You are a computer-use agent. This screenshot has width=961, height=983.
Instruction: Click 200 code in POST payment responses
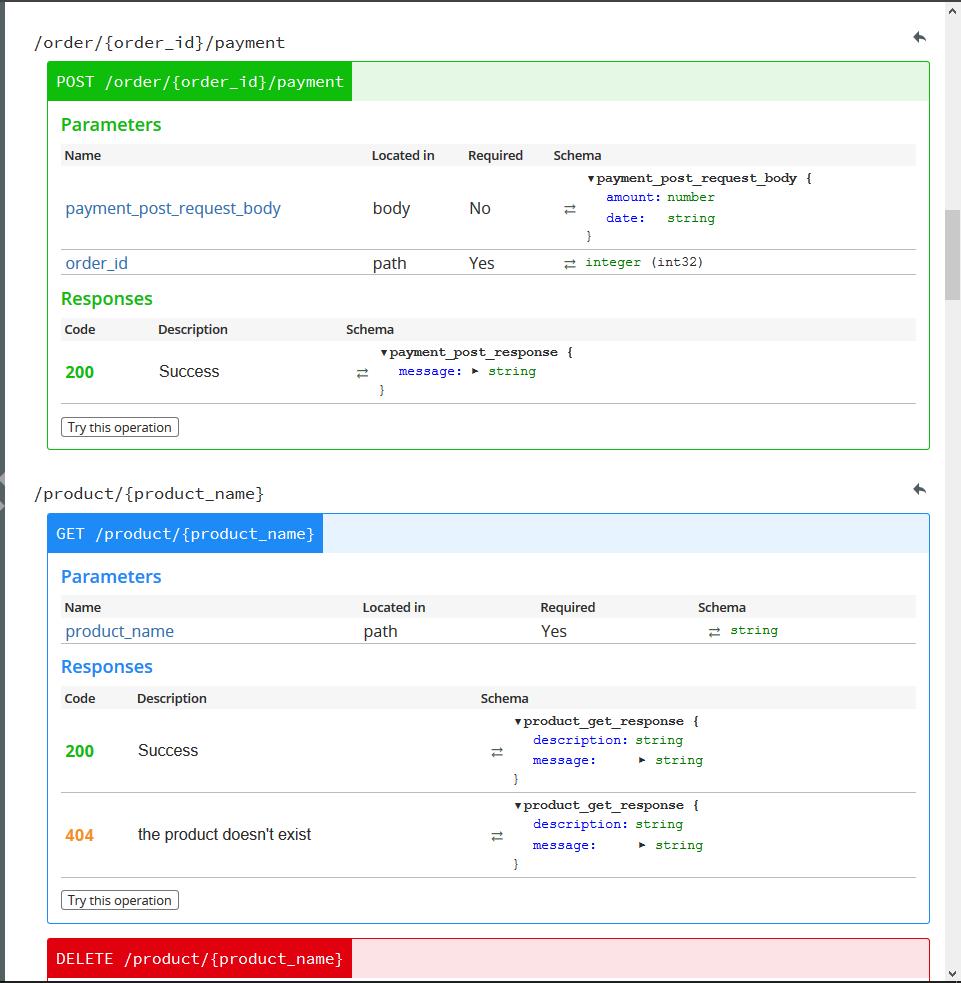click(x=79, y=372)
